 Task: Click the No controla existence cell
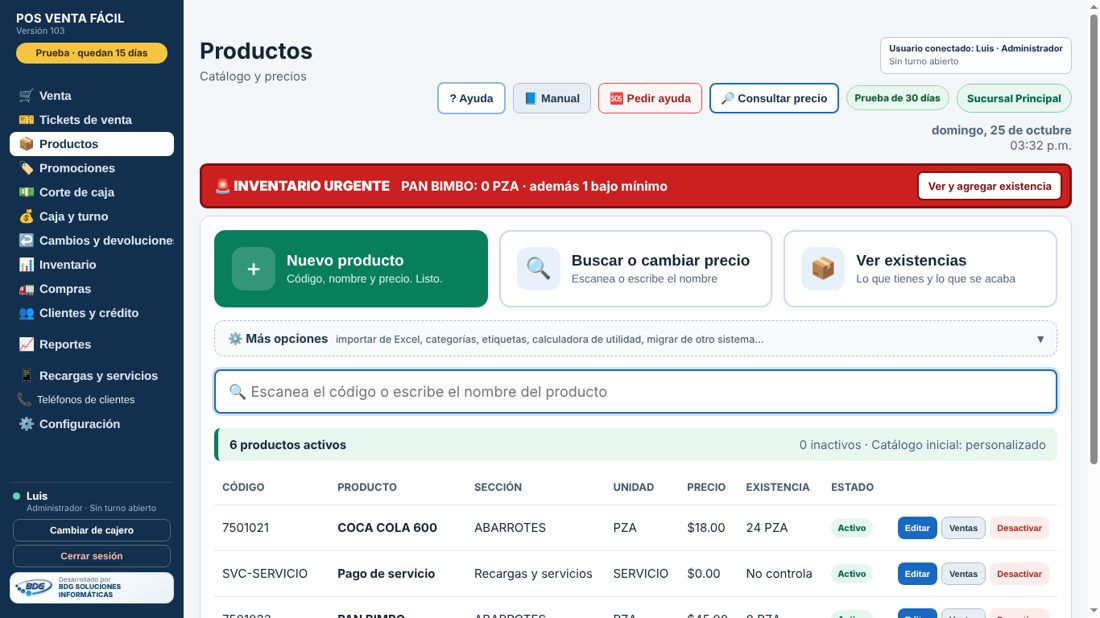point(779,574)
